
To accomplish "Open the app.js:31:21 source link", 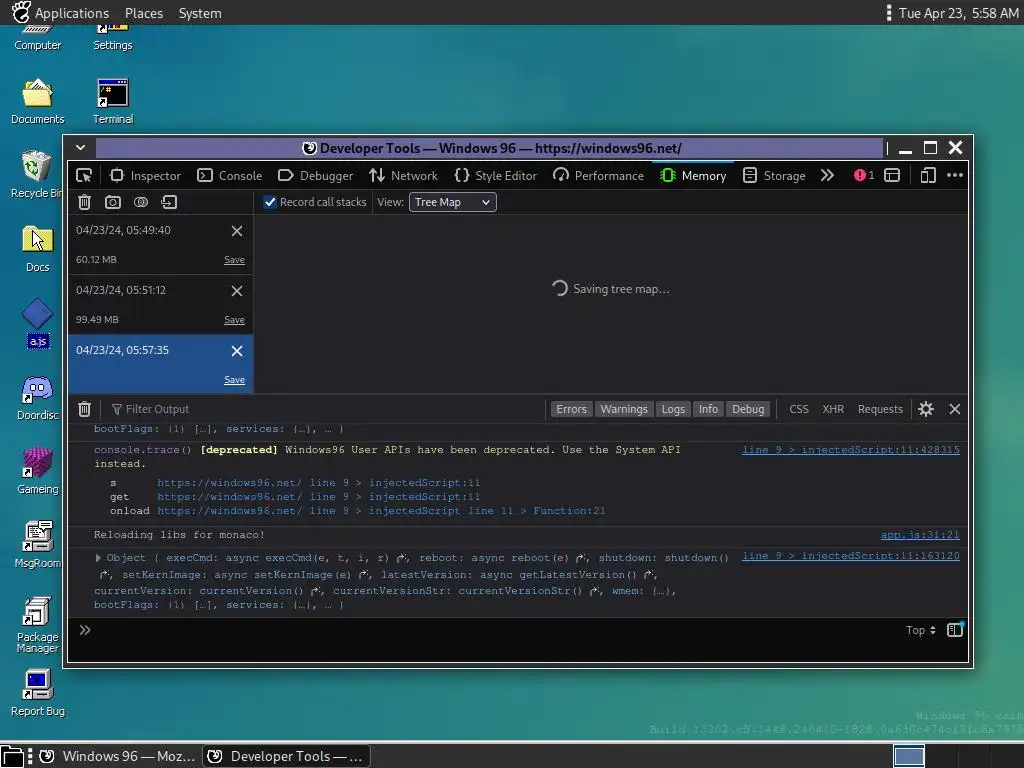I will pyautogui.click(x=920, y=535).
